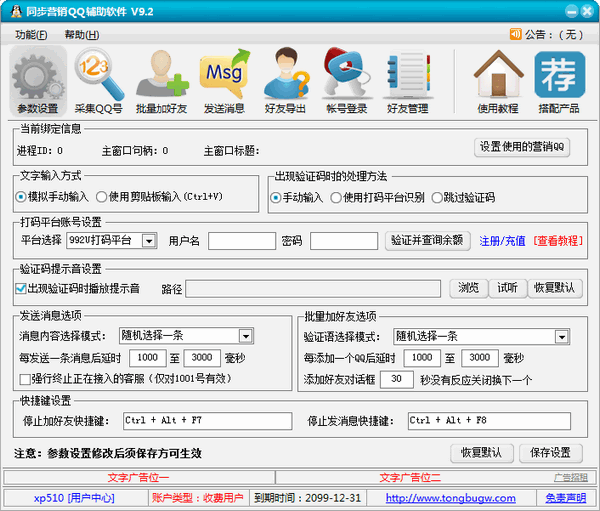
Task: Click the 广告招租 link
Action: 571,477
